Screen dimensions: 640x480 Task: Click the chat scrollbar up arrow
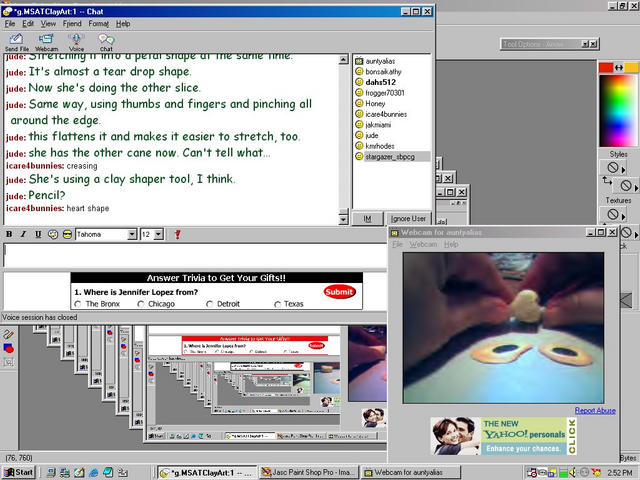point(343,60)
